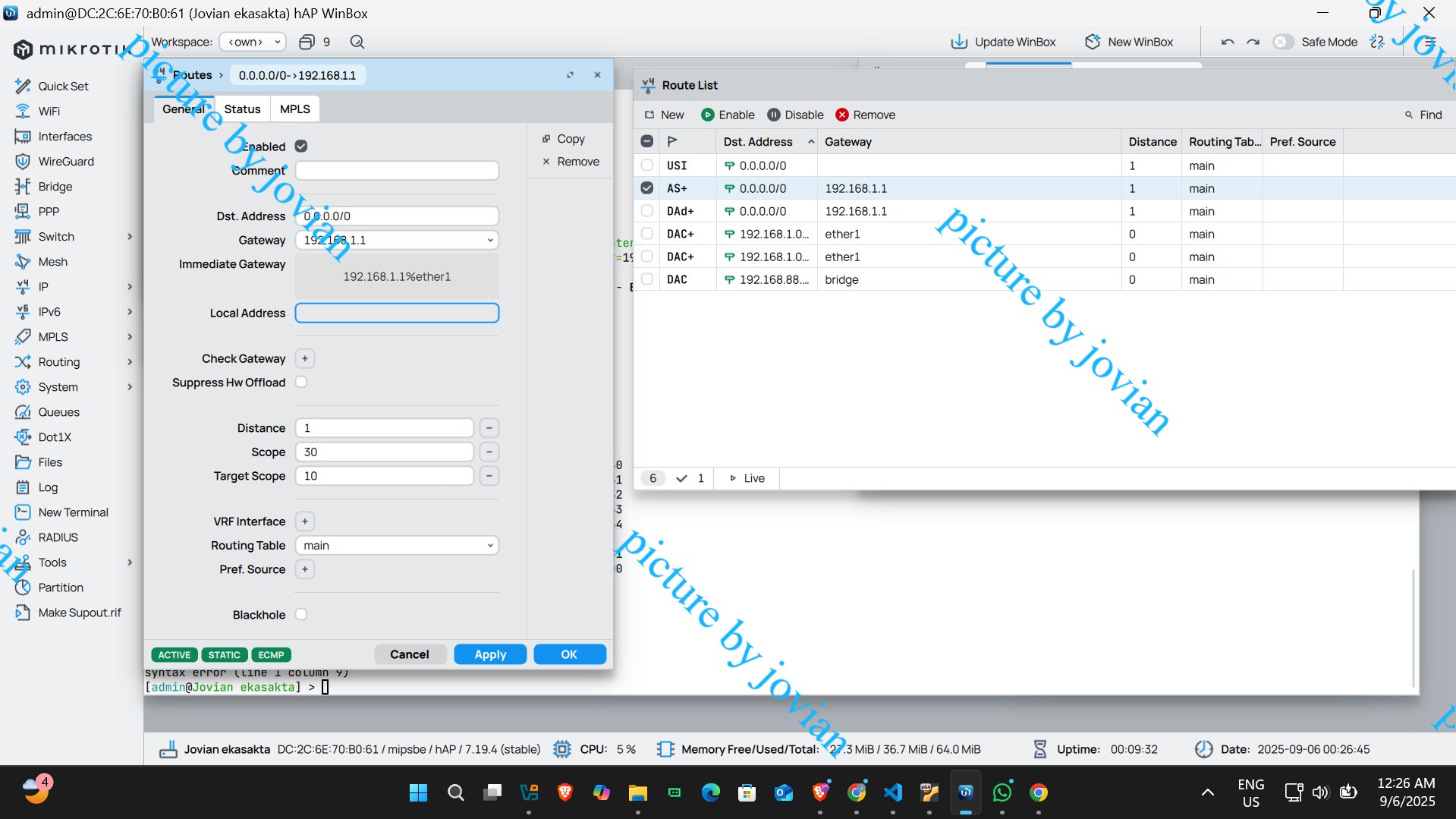Screen dimensions: 1456x819
Task: Clear Distance value with minus button
Action: click(489, 429)
